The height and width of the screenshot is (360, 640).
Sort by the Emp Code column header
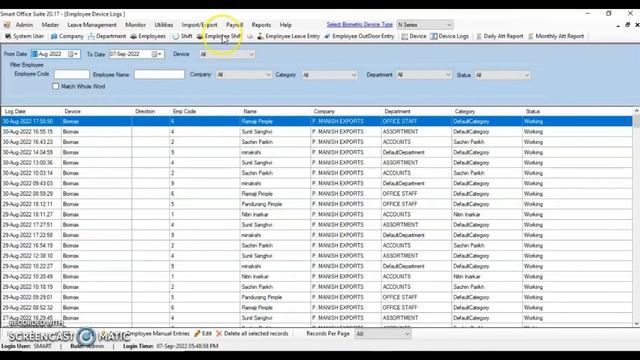205,111
